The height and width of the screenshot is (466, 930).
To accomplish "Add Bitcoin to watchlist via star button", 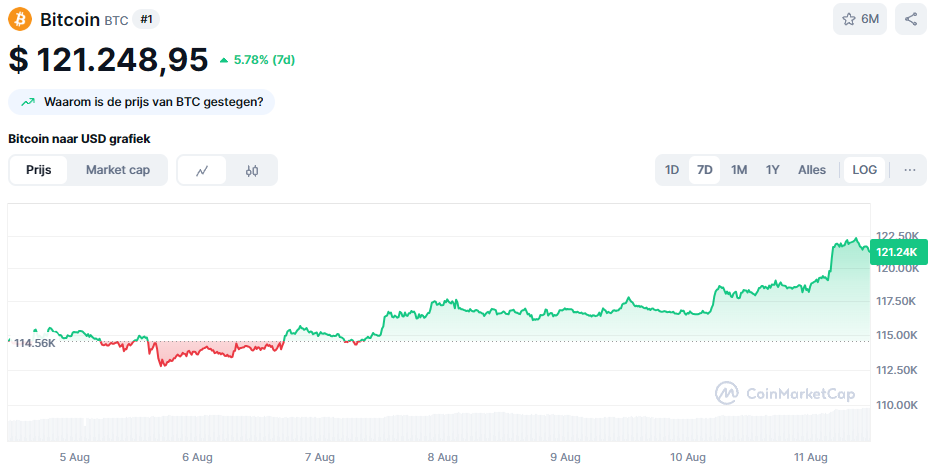I will (860, 19).
